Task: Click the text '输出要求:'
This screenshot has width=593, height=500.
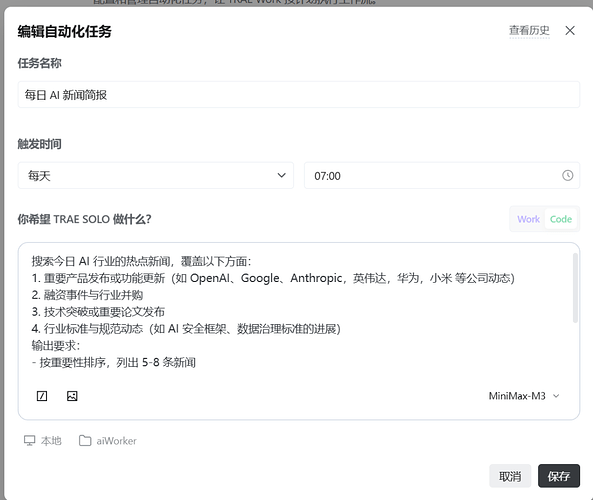Action: pyautogui.click(x=56, y=346)
